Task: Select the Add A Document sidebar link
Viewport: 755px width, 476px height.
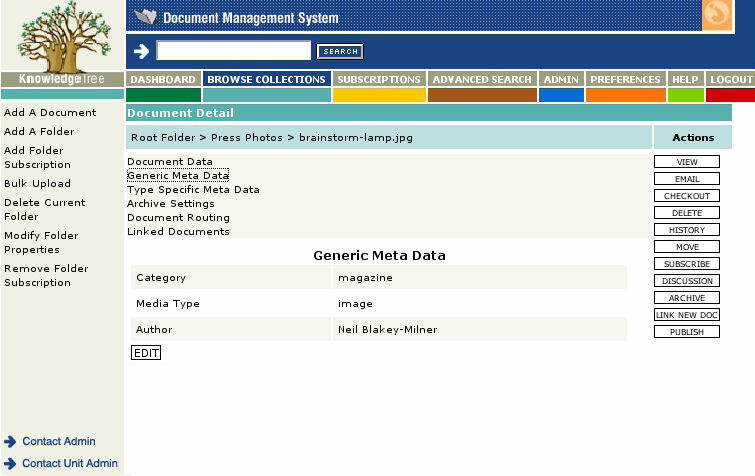Action: click(x=50, y=113)
